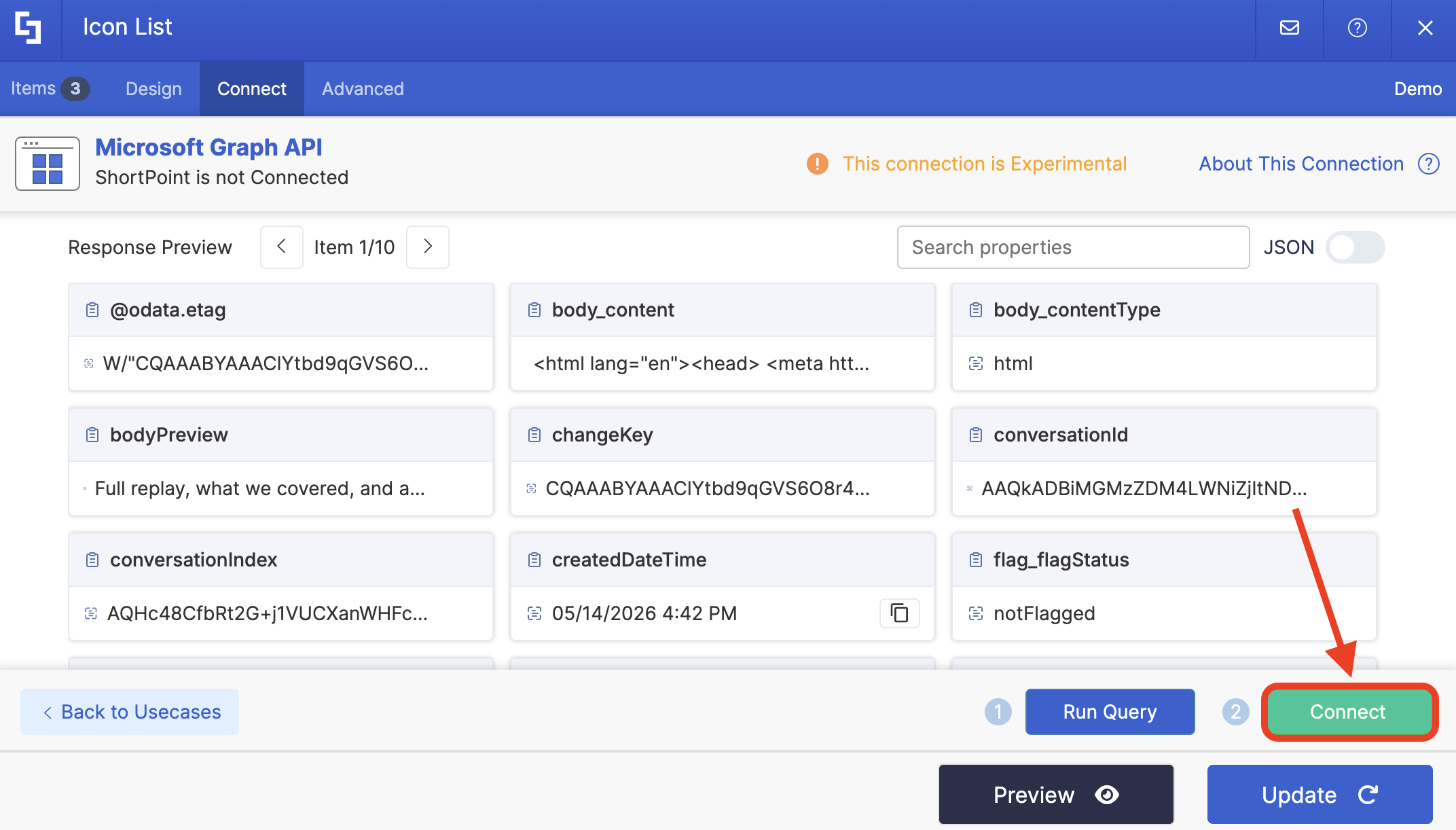Viewport: 1456px width, 830px height.
Task: Click the '05/14/2026 4:42 PM' value
Action: pos(644,613)
